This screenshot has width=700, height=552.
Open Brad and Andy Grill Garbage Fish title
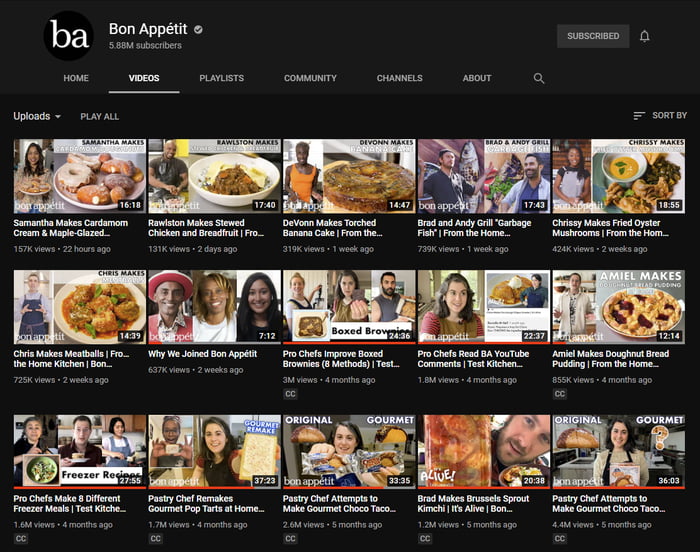pyautogui.click(x=474, y=228)
